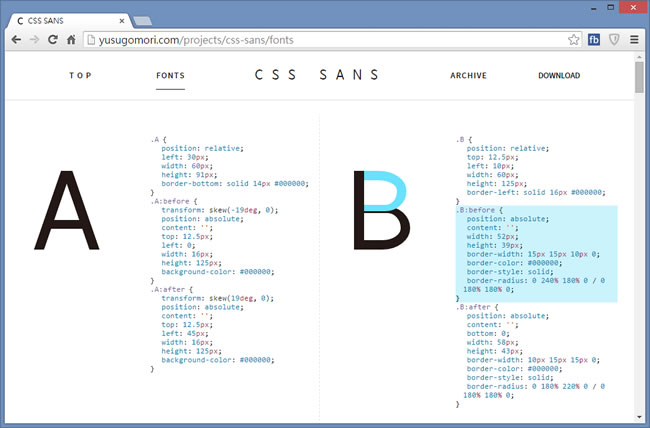Open a new tab next to CSS SANS
This screenshot has height=428, width=650.
point(142,20)
